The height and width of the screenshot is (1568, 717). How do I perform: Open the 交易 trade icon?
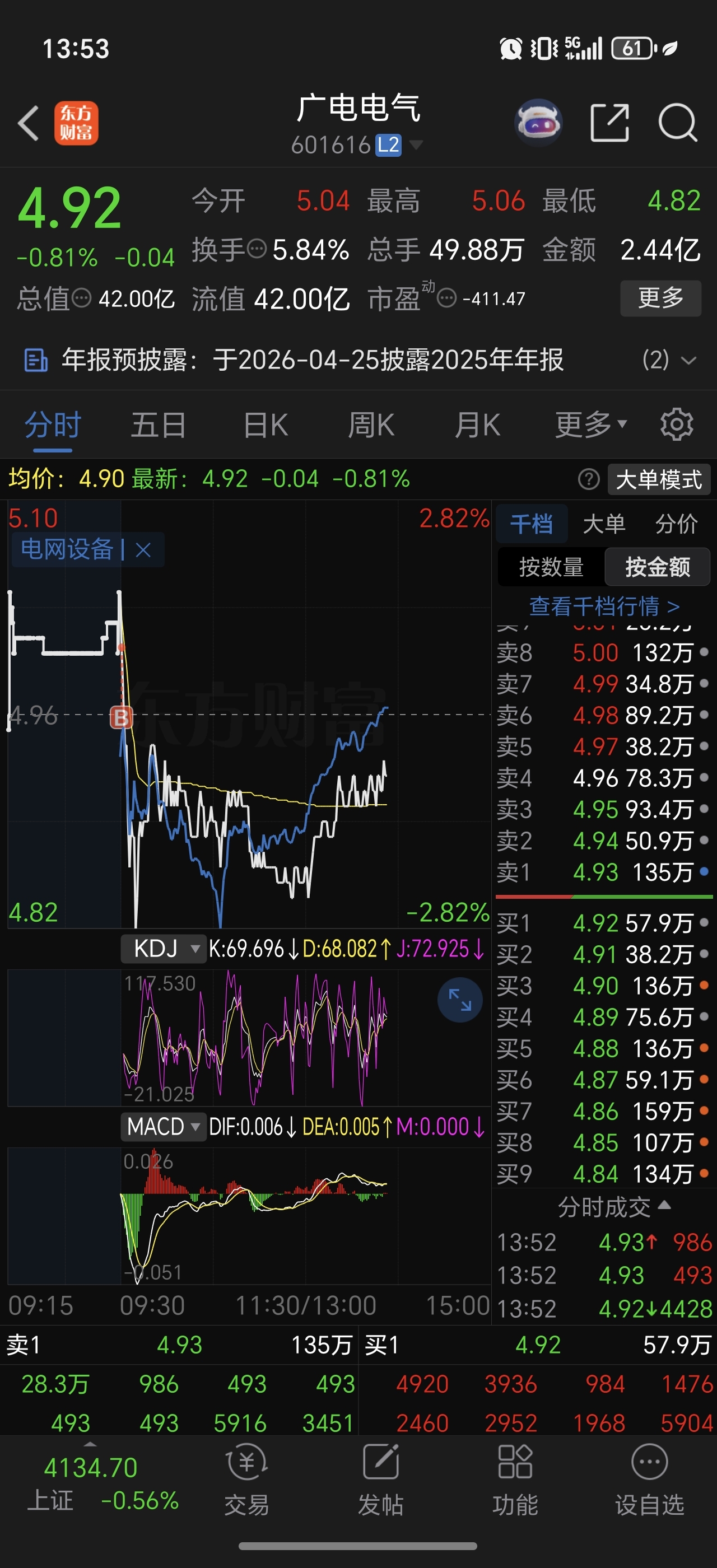246,1480
